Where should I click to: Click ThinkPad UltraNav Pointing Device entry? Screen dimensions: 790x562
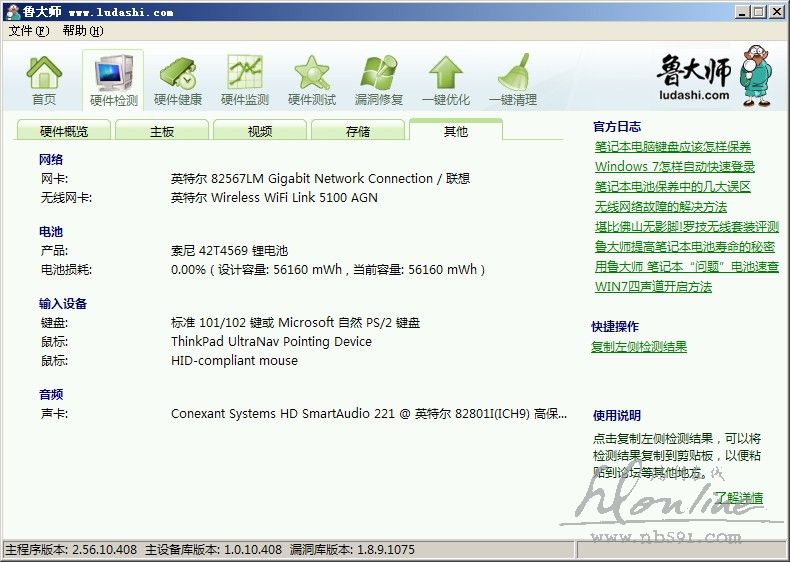tap(271, 342)
